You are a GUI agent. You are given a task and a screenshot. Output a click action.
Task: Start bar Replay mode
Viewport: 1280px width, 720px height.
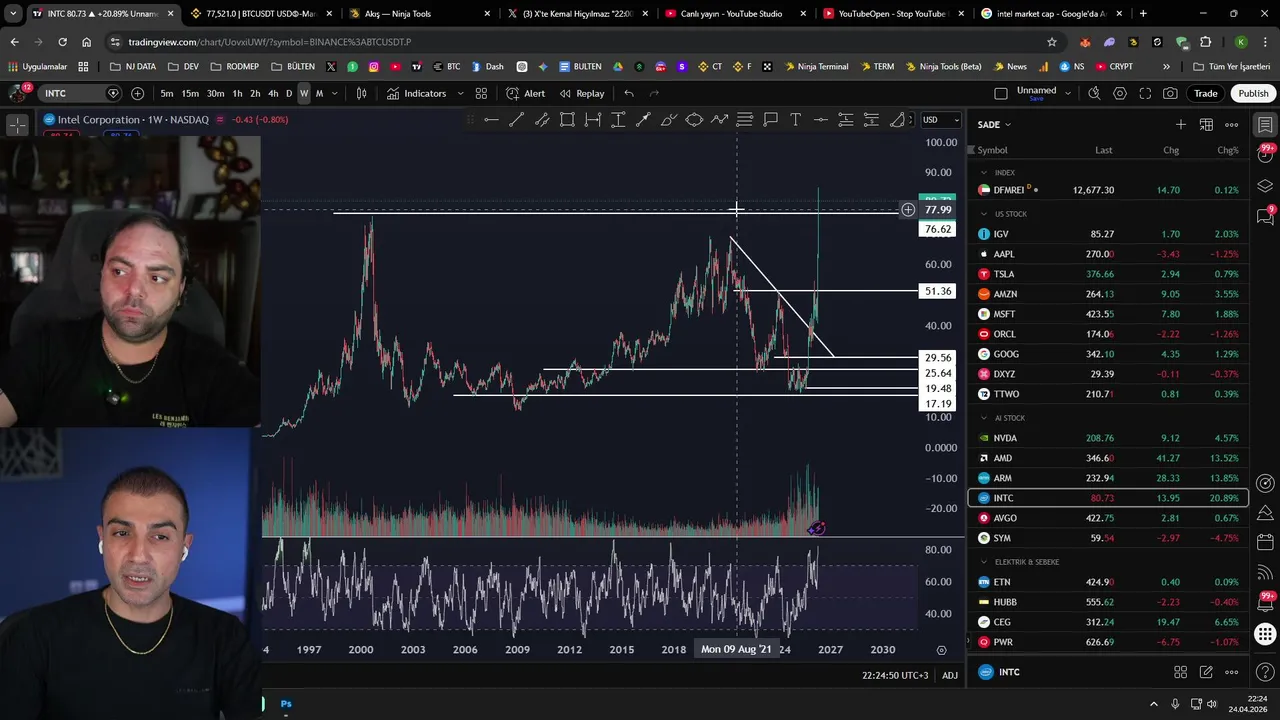pos(582,93)
